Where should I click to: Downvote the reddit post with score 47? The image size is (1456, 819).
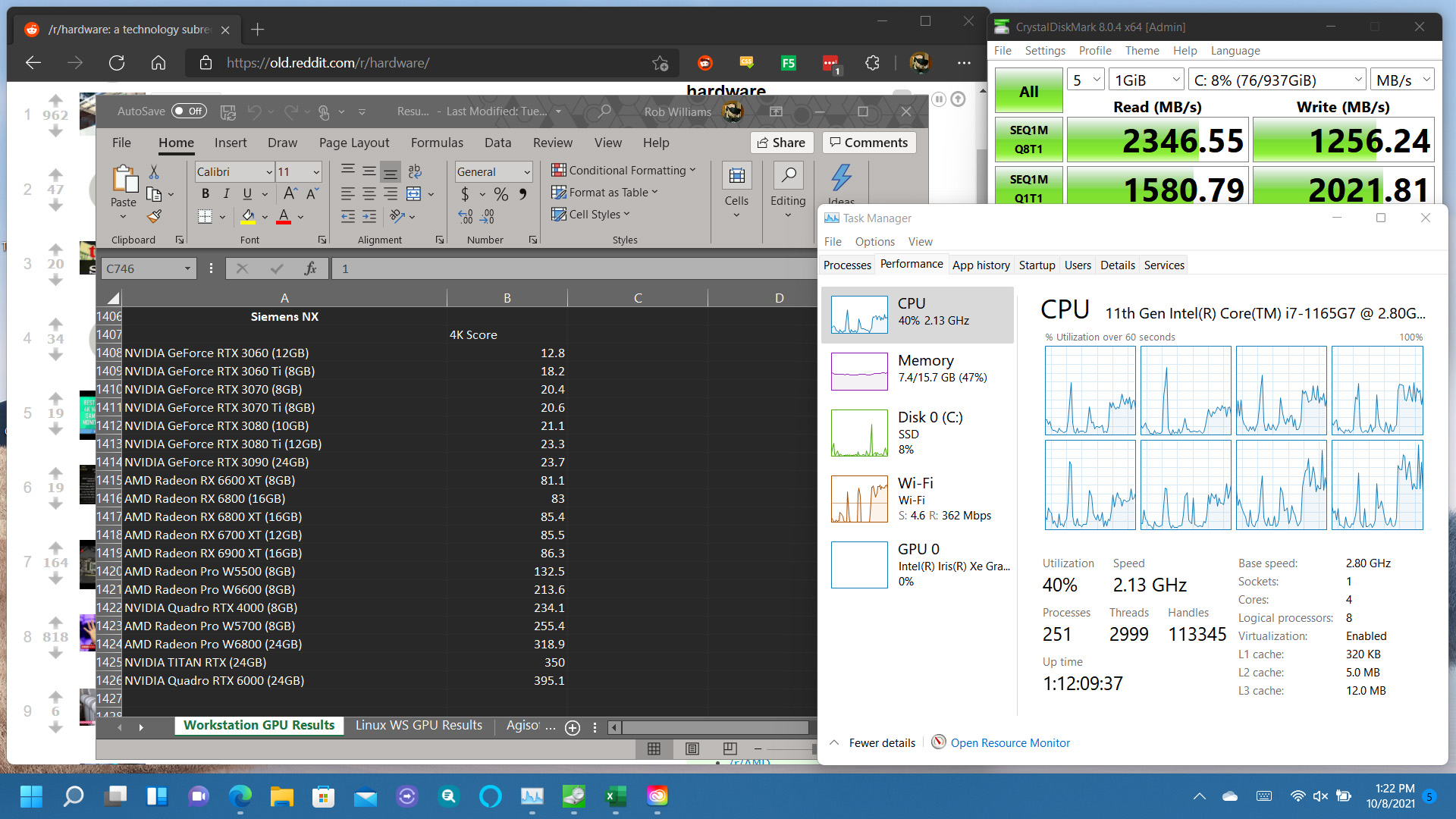[x=55, y=205]
